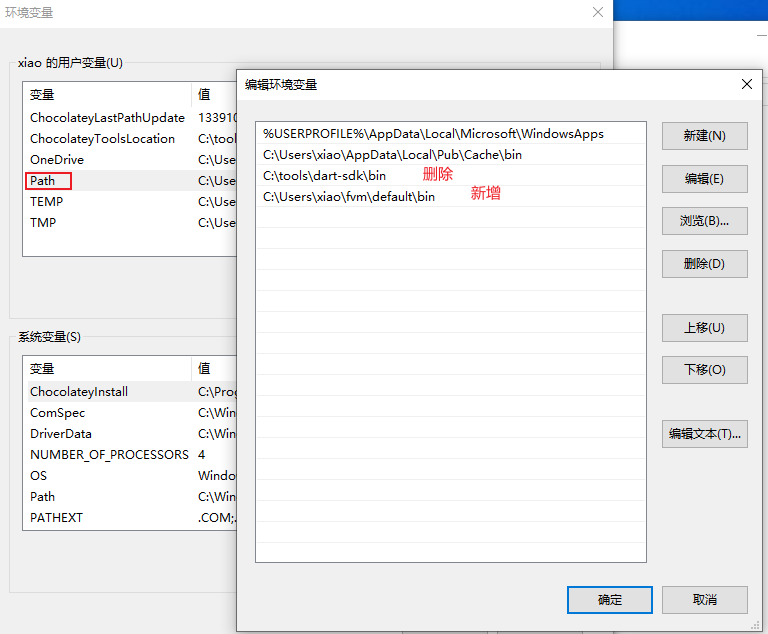
Task: Select the system Path variable
Action: click(131, 497)
